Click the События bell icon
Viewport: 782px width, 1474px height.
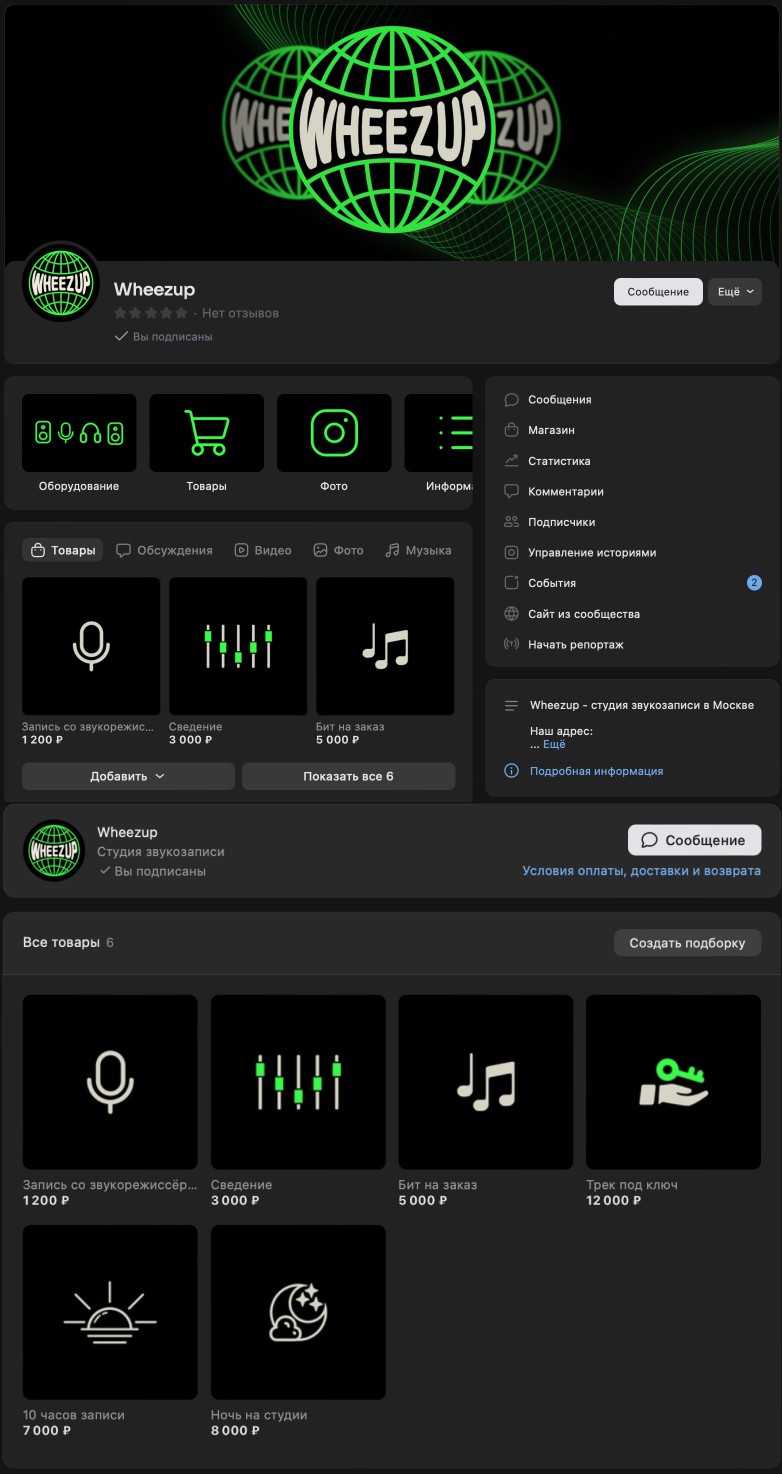(511, 583)
